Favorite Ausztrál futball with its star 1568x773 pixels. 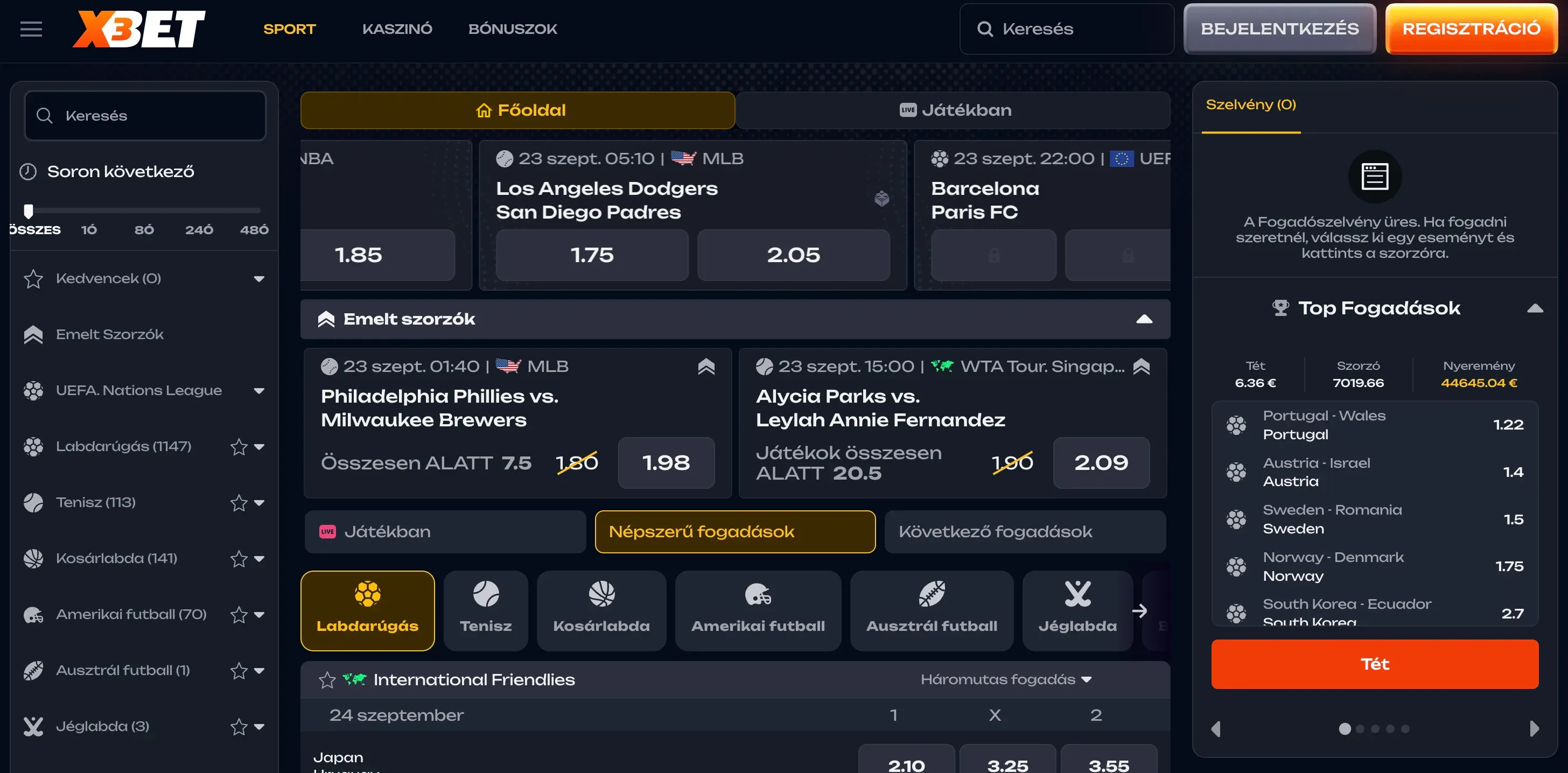(239, 671)
